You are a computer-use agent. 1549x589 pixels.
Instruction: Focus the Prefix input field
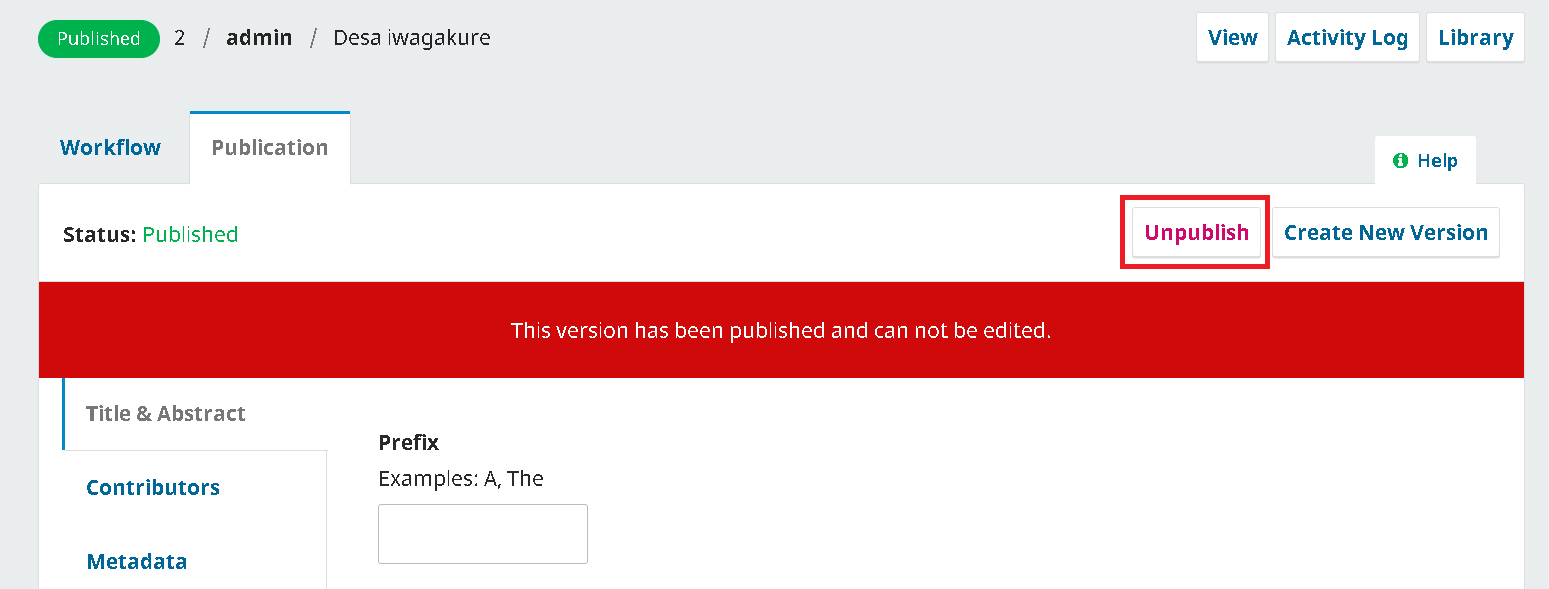482,534
